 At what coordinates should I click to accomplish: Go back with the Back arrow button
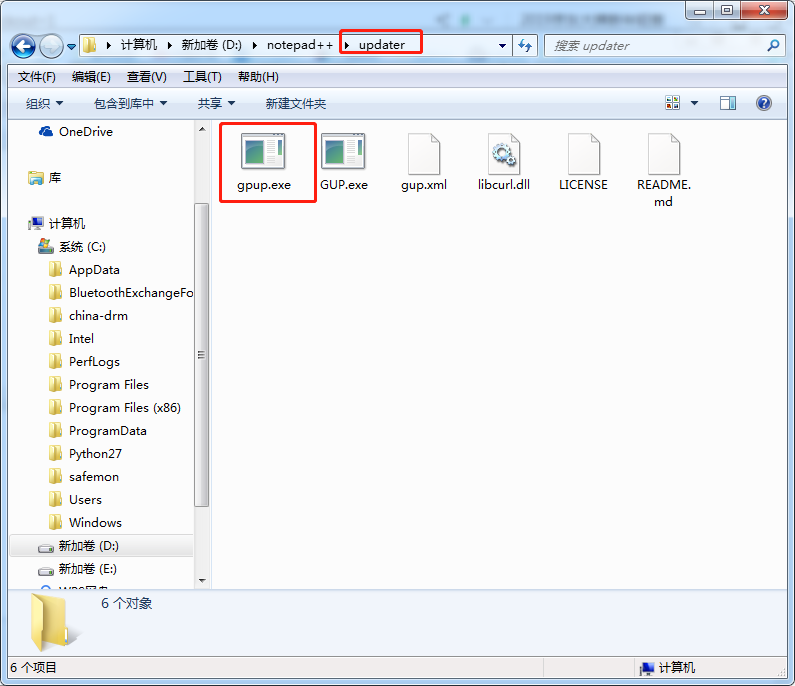click(x=23, y=46)
